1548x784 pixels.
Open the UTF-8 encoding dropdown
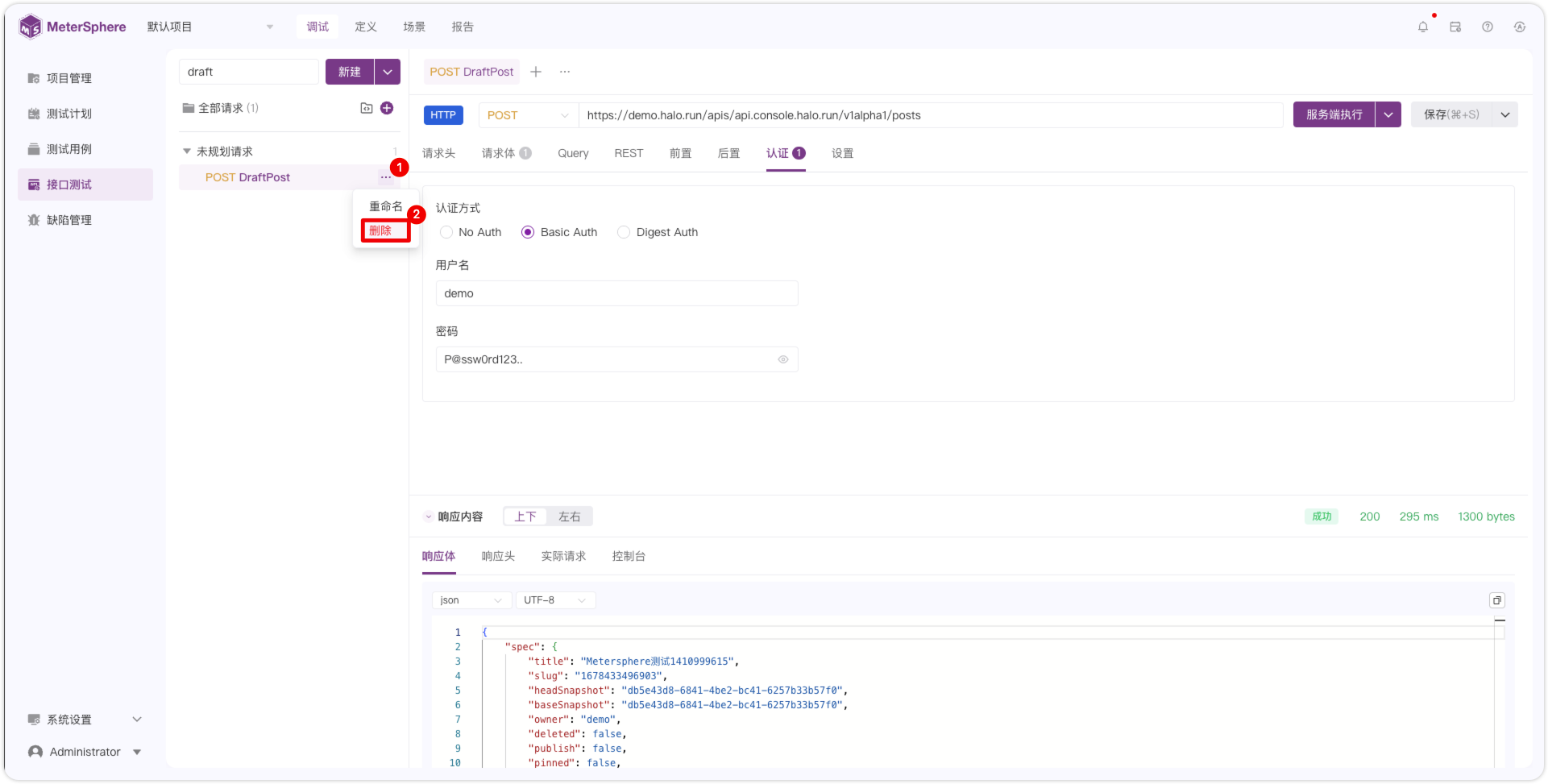tap(555, 600)
